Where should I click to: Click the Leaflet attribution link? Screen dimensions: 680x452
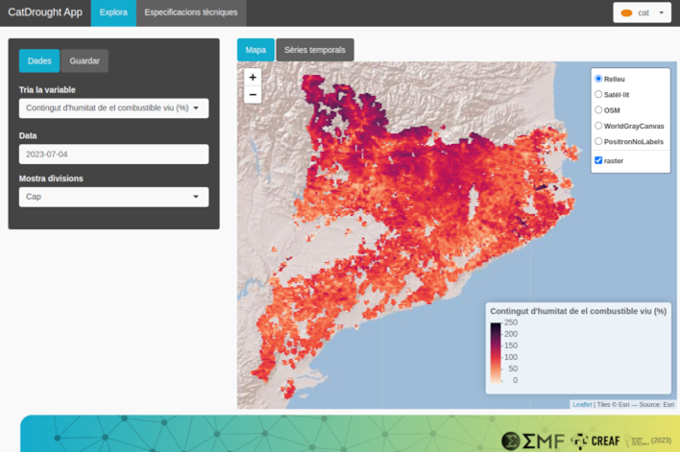point(581,404)
